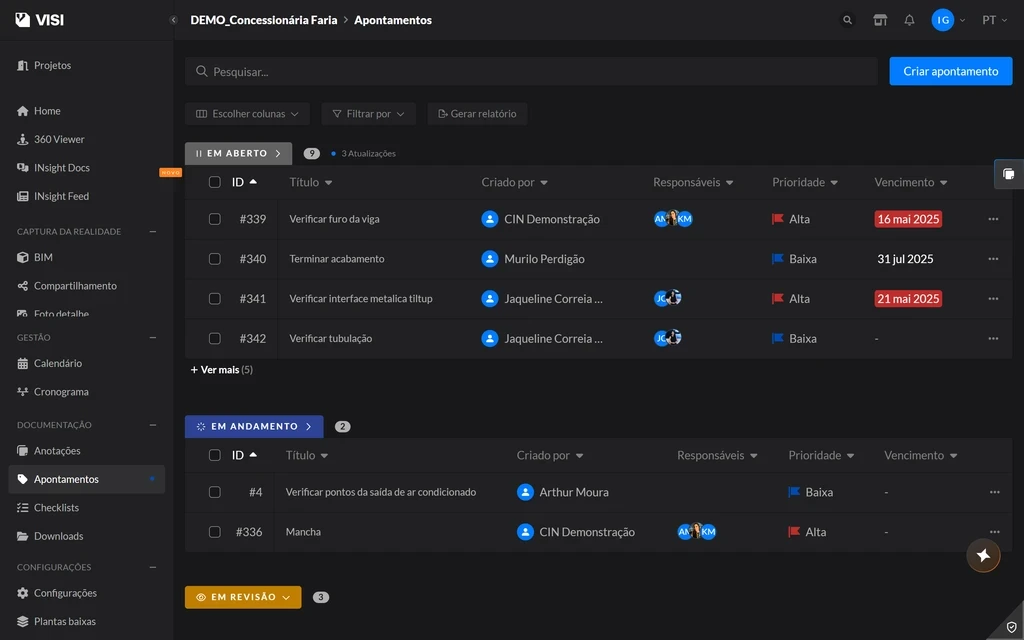This screenshot has width=1024, height=640.
Task: Show more items via Ver mais
Action: (221, 370)
